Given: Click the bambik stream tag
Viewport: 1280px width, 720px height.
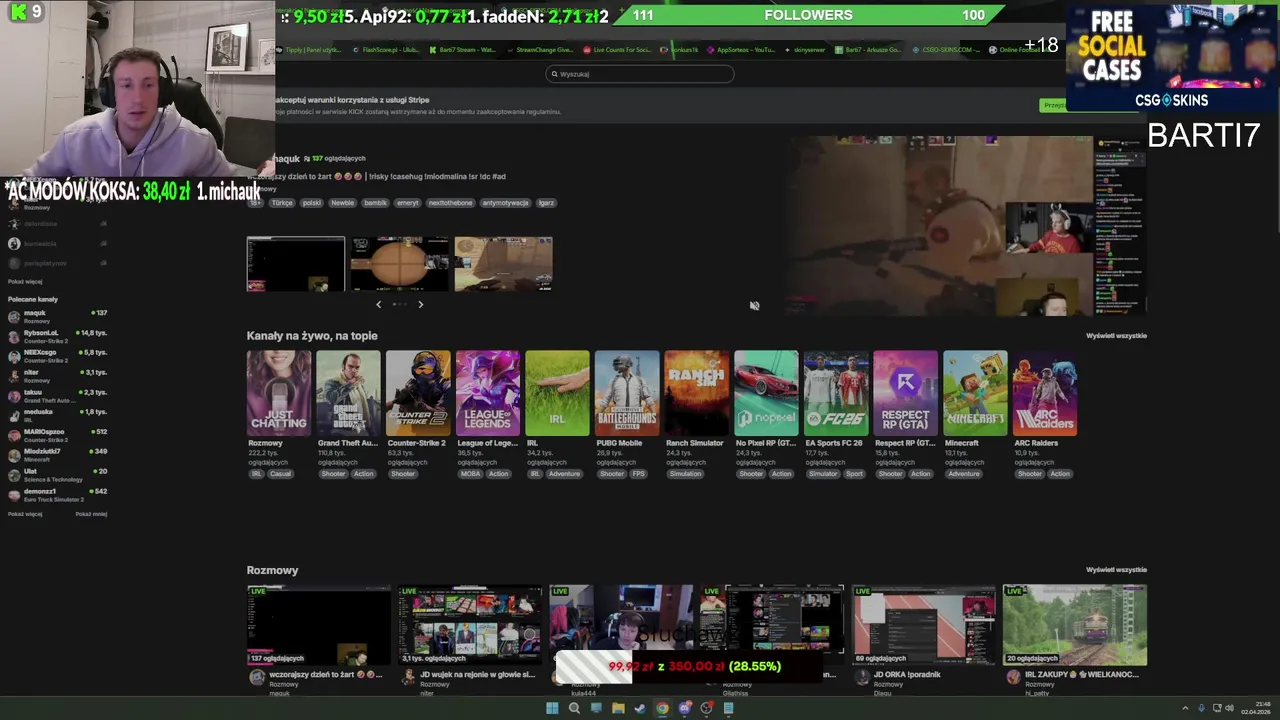Looking at the screenshot, I should [376, 203].
